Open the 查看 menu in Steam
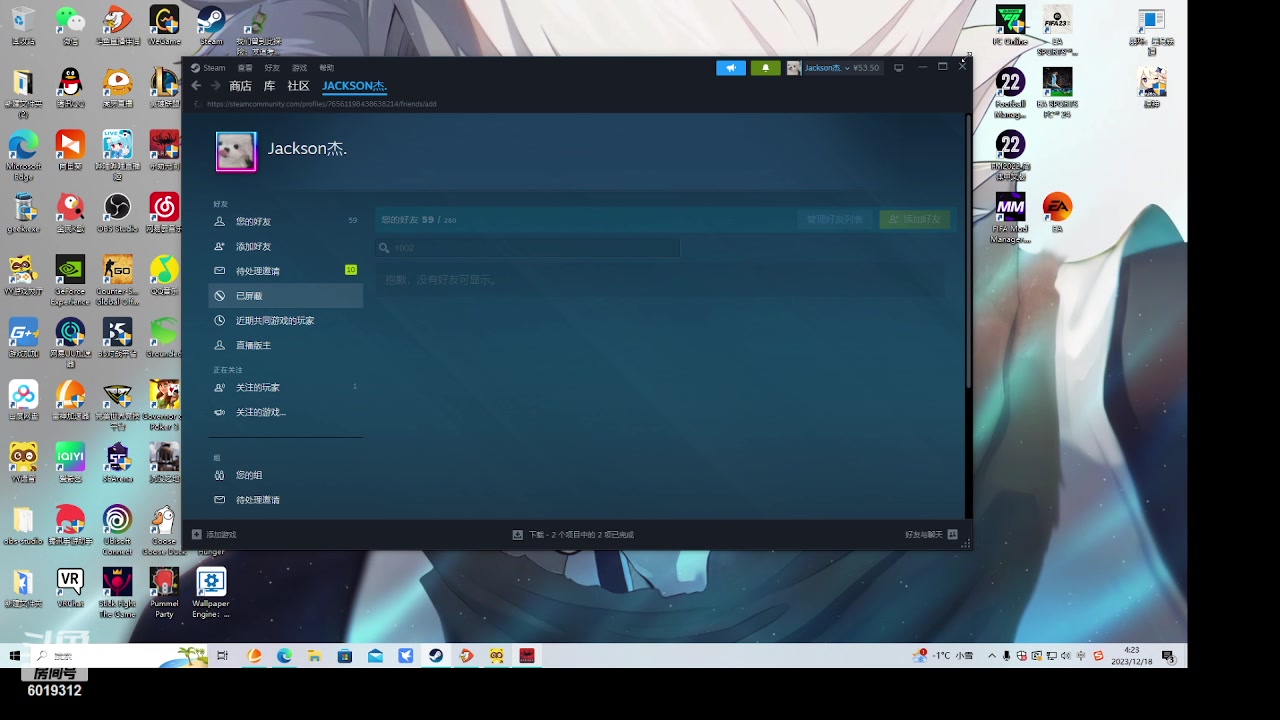Image resolution: width=1280 pixels, height=720 pixels. pos(245,68)
